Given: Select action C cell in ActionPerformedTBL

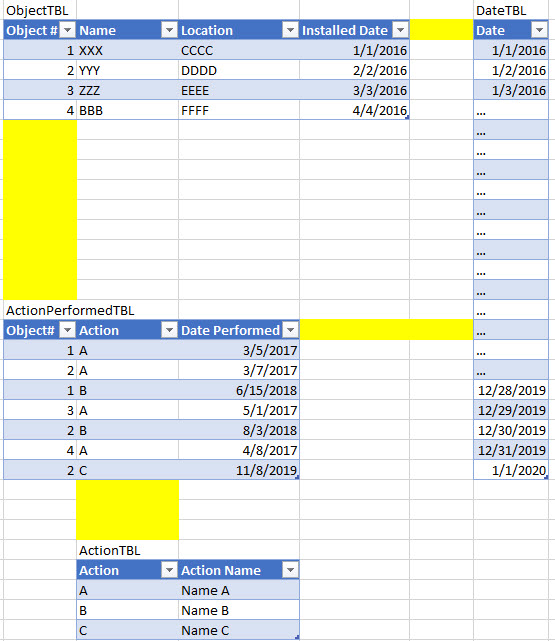Looking at the screenshot, I should [x=128, y=470].
